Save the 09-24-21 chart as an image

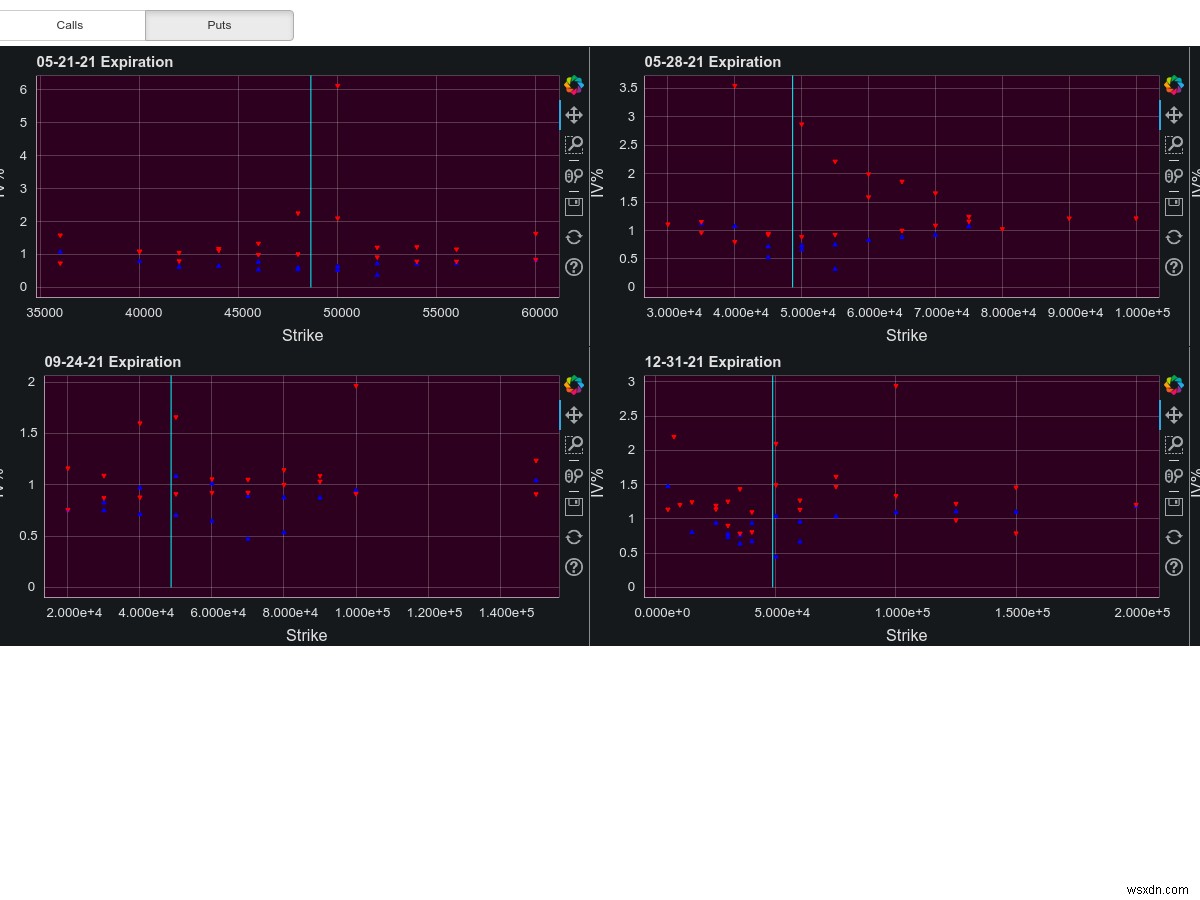pos(574,506)
